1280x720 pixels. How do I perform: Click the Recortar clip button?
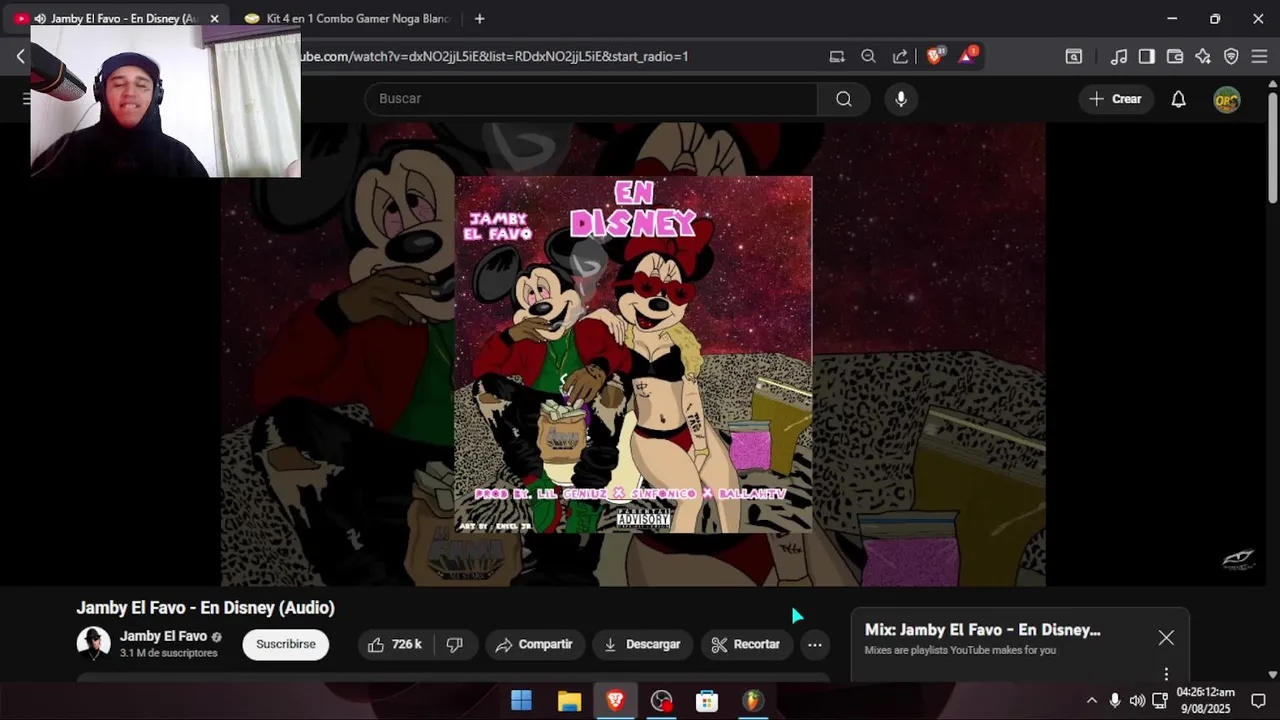coord(746,645)
